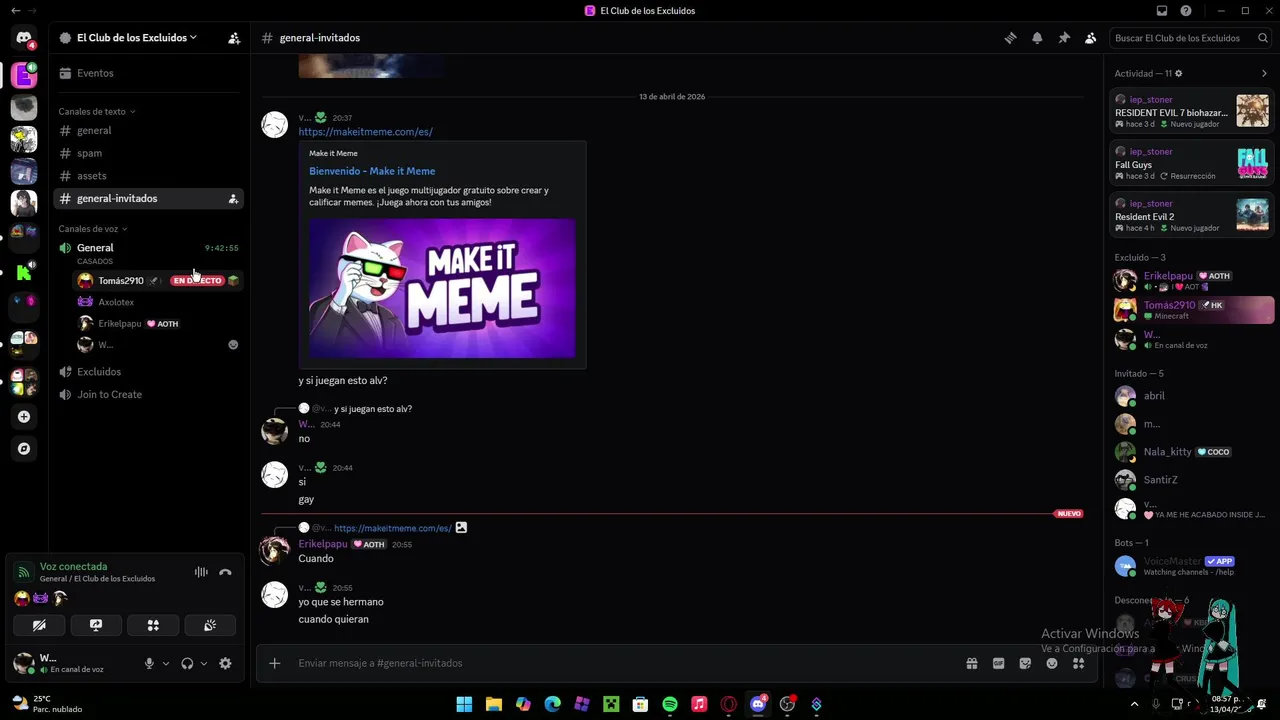
Task: Deafen audio with headphone icon
Action: pos(187,663)
